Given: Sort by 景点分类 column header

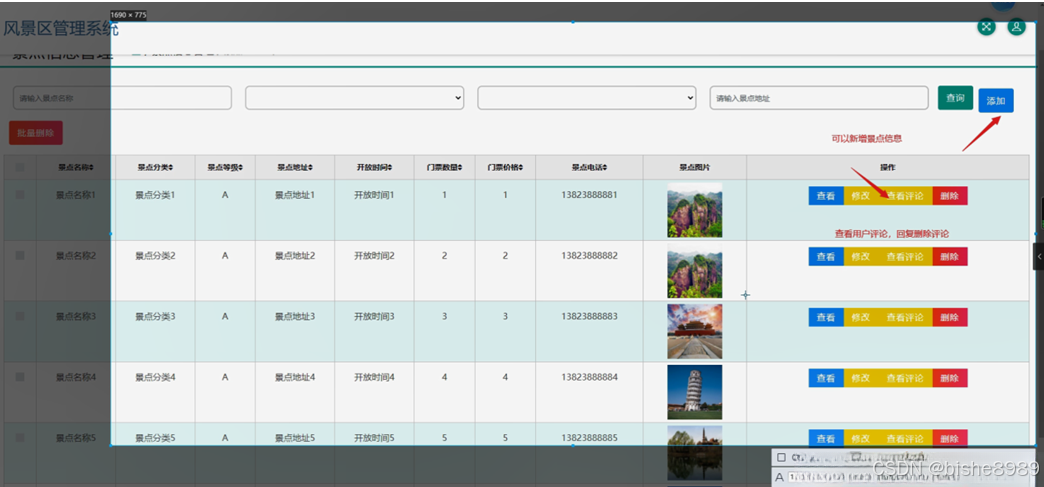Looking at the screenshot, I should point(155,167).
